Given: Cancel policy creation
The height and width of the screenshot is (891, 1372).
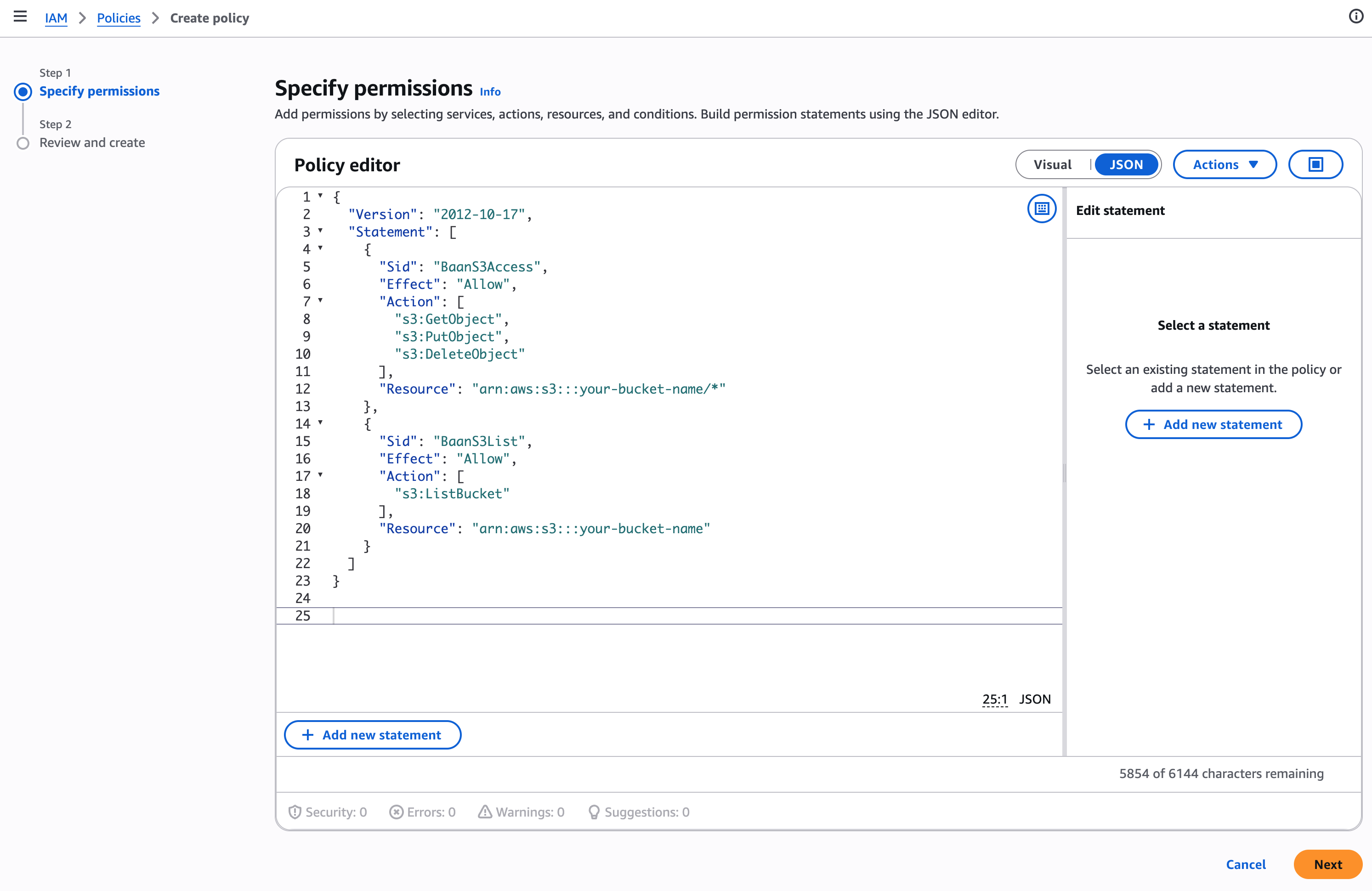Looking at the screenshot, I should 1246,864.
